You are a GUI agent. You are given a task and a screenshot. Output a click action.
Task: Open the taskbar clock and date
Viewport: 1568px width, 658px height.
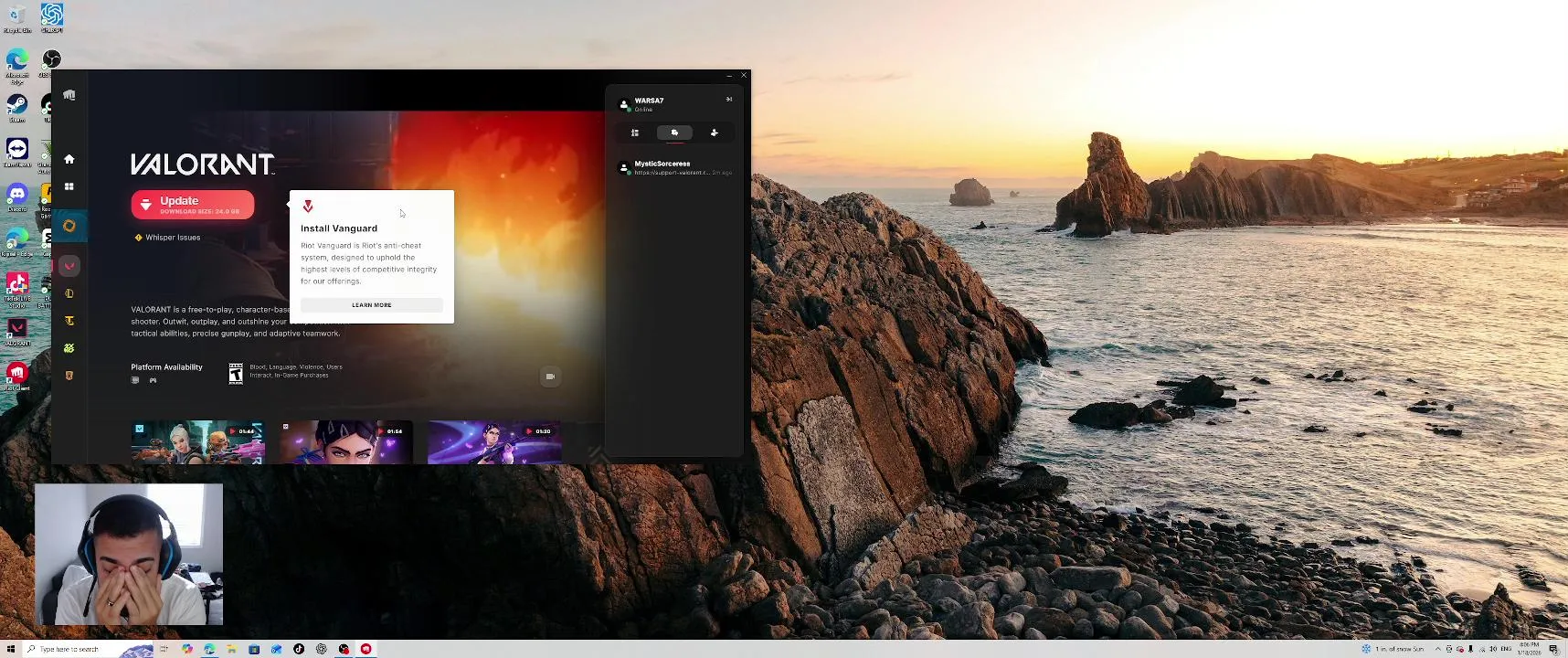click(x=1529, y=649)
